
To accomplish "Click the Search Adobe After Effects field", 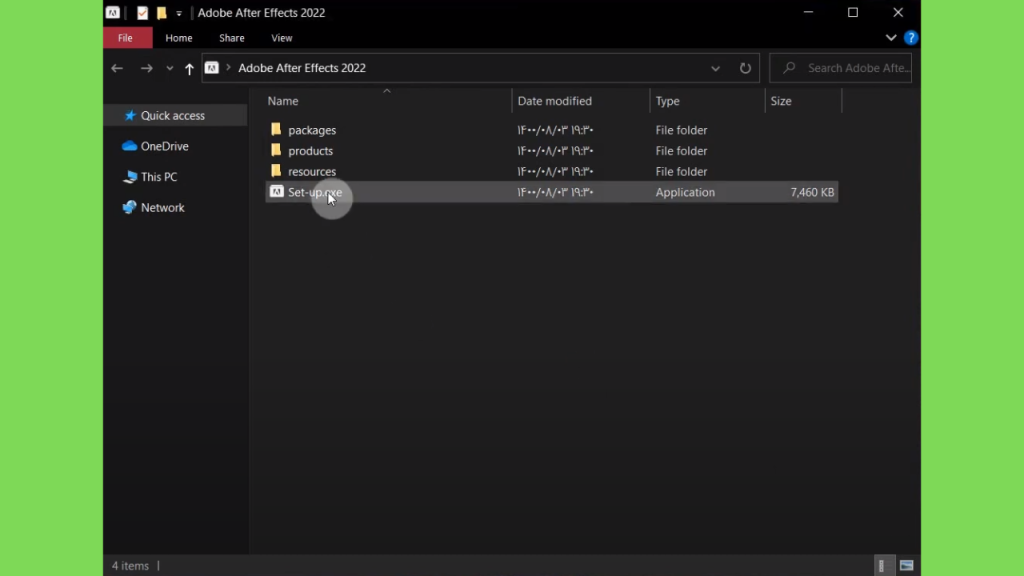I will (x=840, y=68).
